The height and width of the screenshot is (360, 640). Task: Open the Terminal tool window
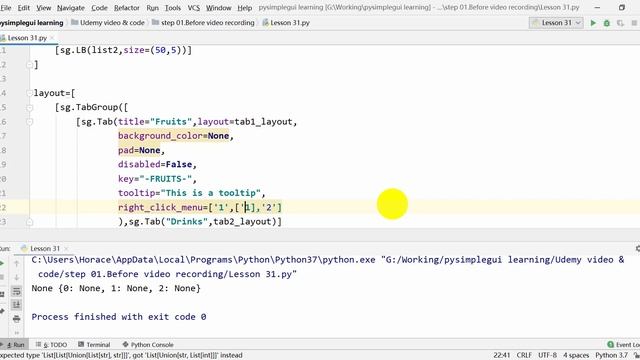pyautogui.click(x=94, y=344)
